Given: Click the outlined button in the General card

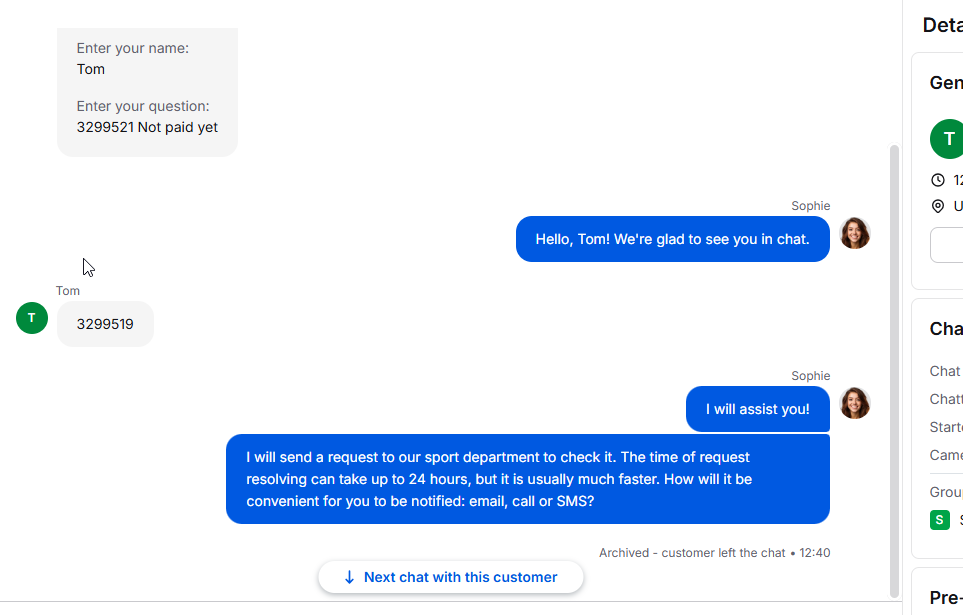Looking at the screenshot, I should pos(947,245).
